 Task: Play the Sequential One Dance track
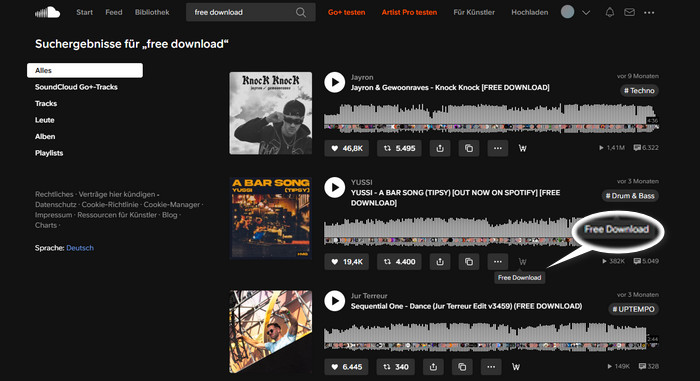334,301
